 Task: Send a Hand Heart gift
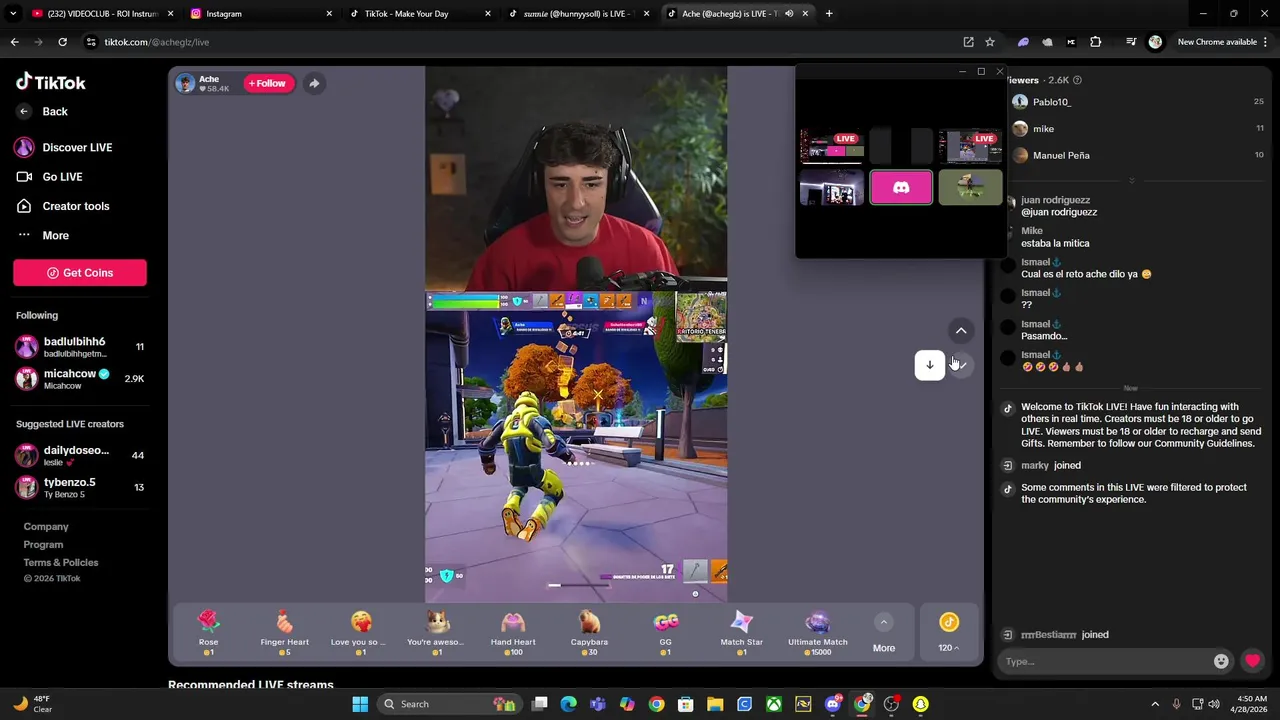click(513, 634)
